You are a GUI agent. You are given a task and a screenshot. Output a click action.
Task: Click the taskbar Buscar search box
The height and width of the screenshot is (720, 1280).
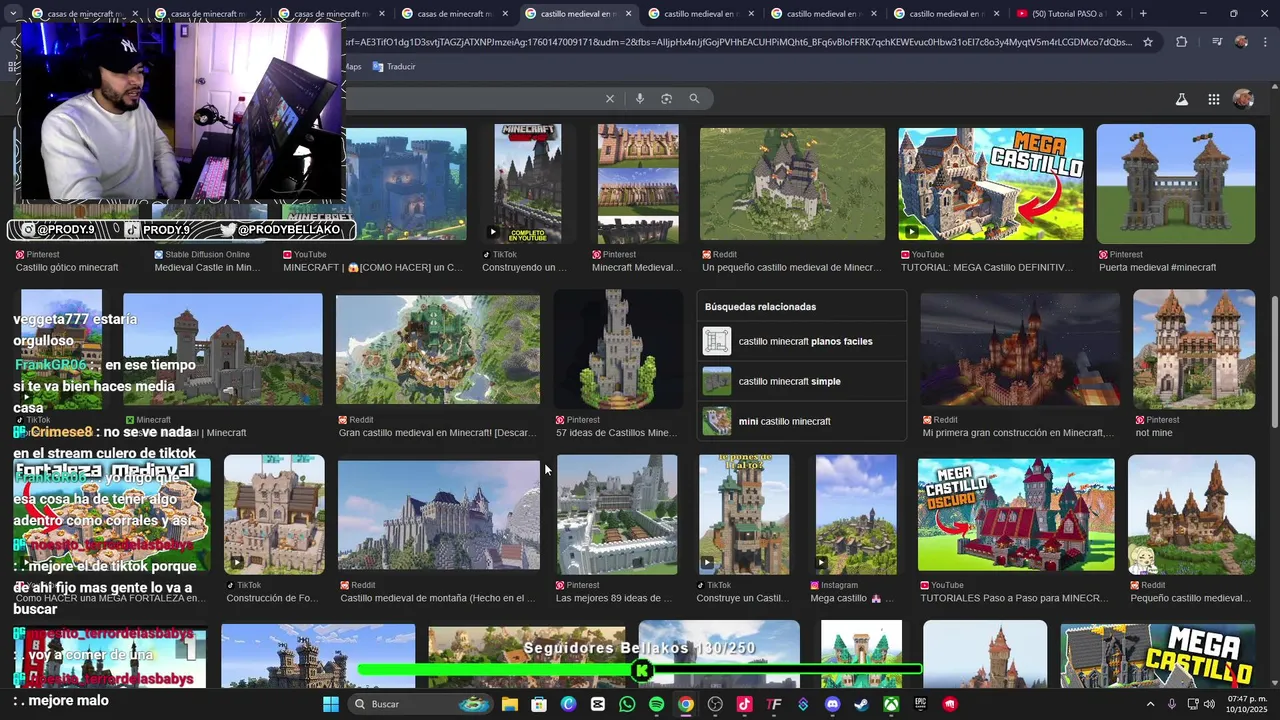tap(421, 704)
